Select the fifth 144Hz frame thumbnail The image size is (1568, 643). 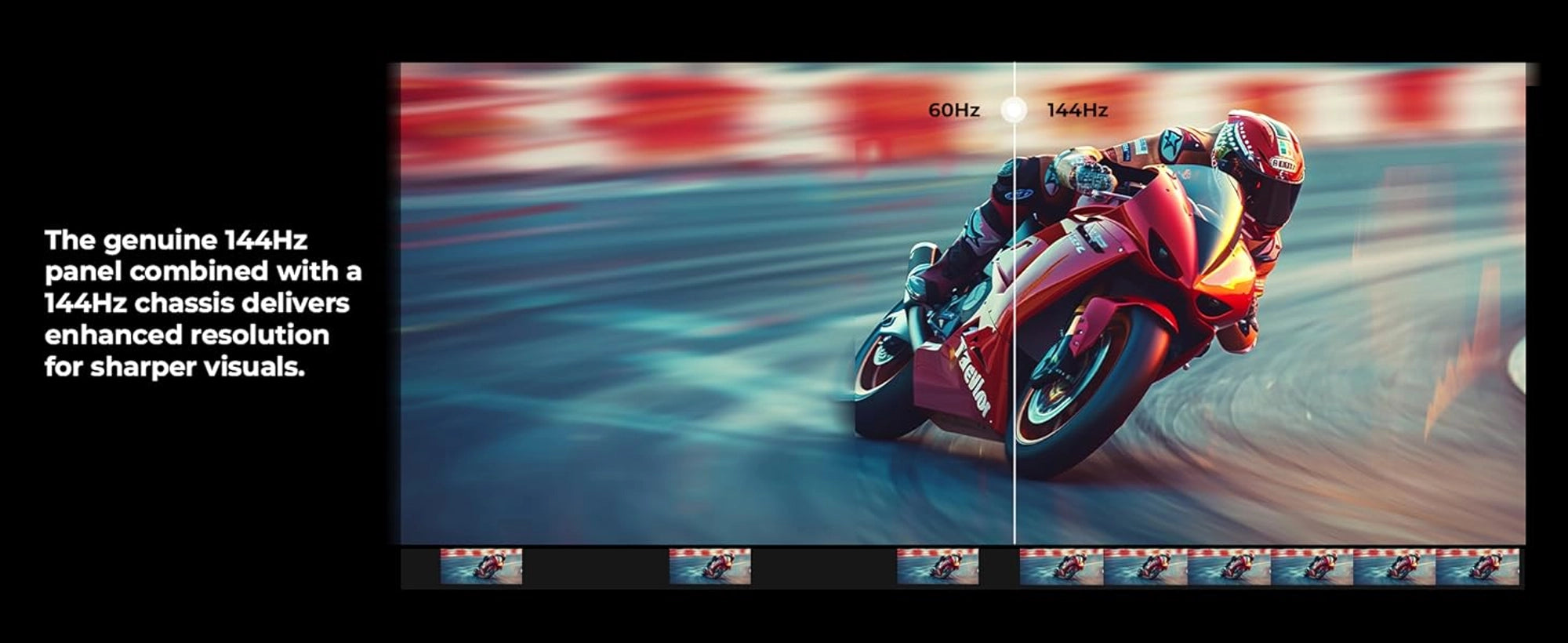[x=1394, y=566]
